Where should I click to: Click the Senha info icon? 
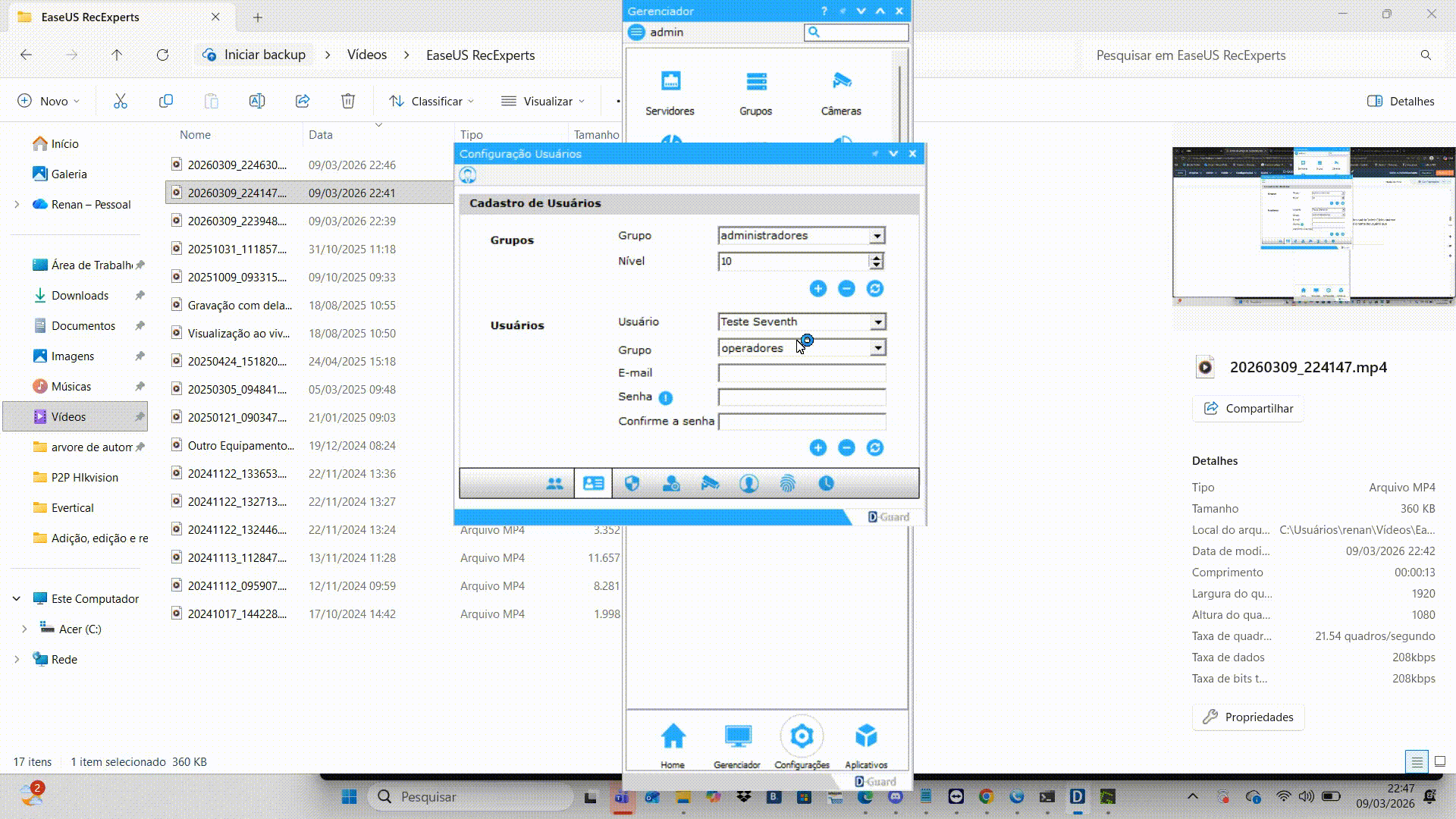point(665,398)
